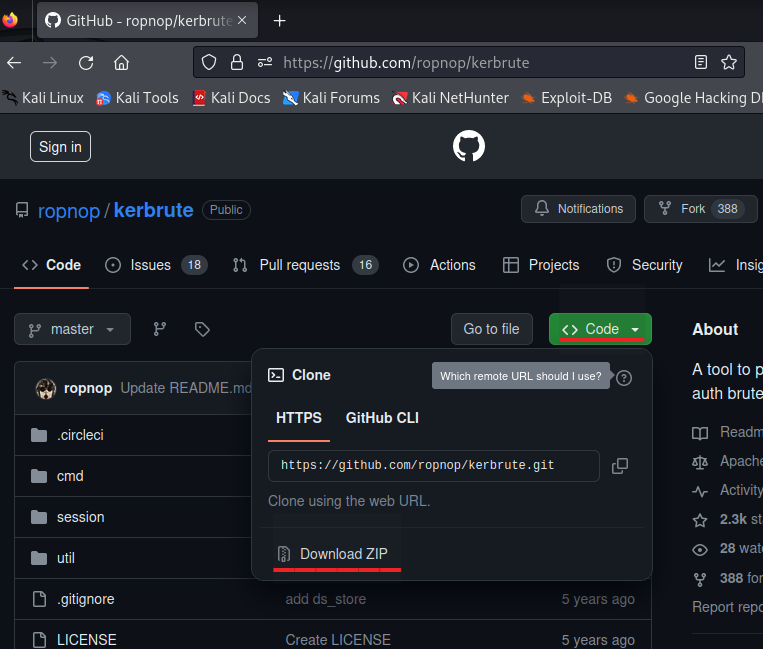Viewport: 763px width, 649px height.
Task: Open the cmd folder
Action: 70,476
